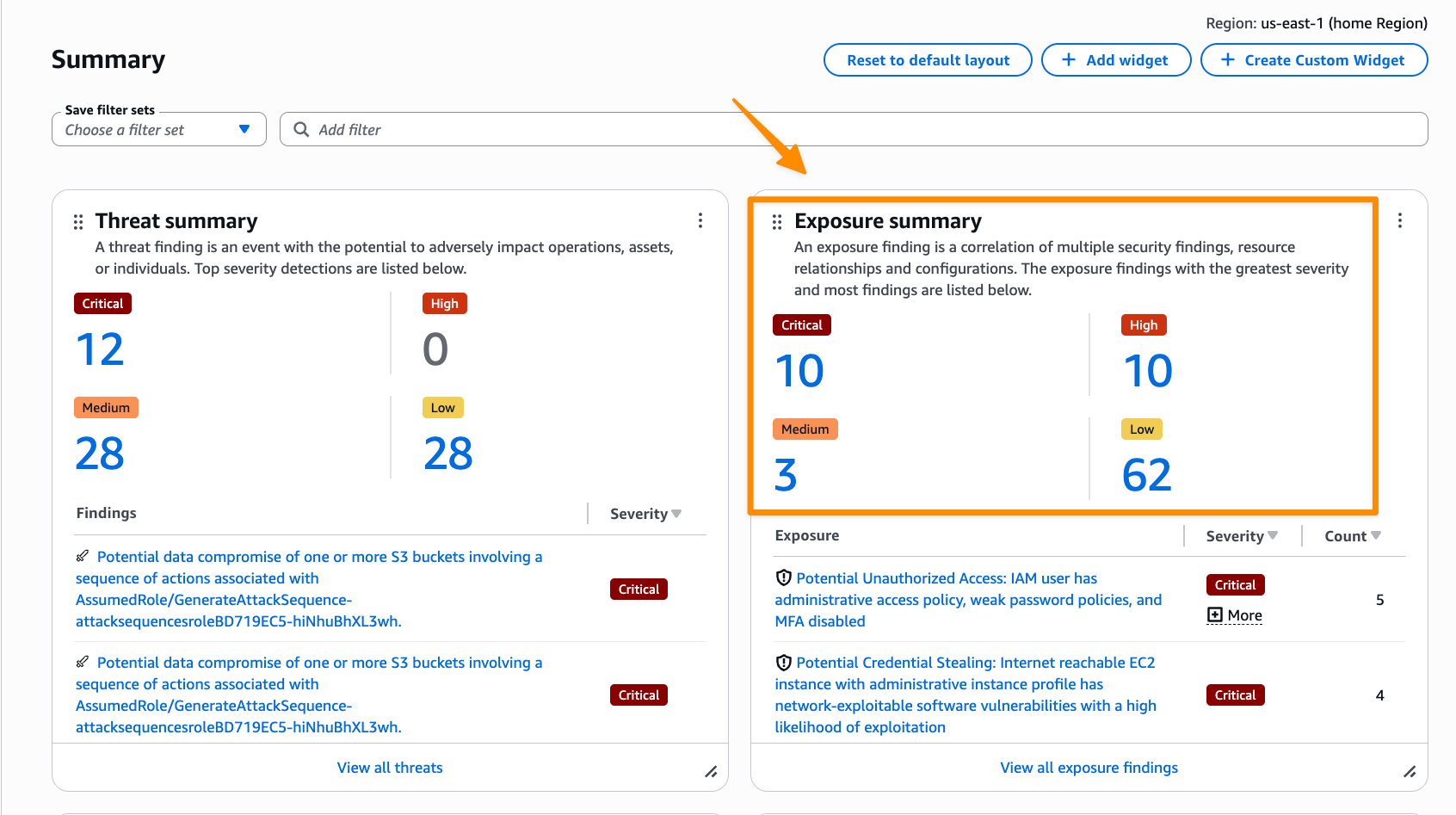Open the Threat summary options menu
1456x815 pixels.
point(700,220)
